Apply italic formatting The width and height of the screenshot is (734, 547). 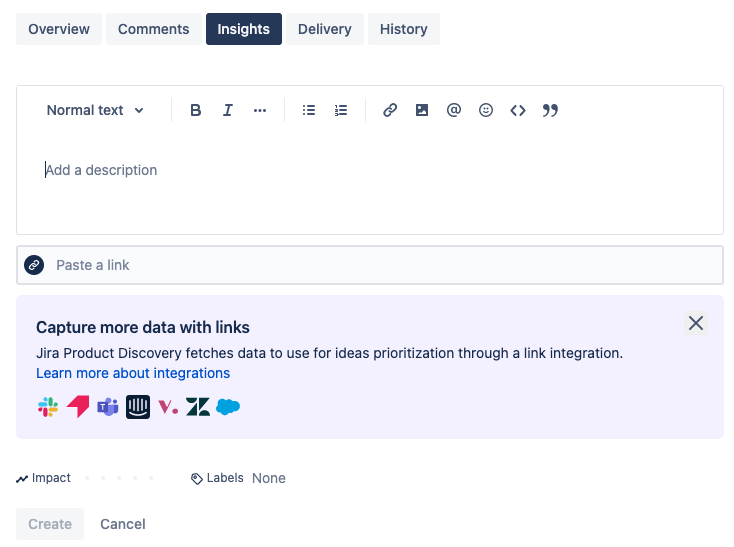tap(228, 110)
